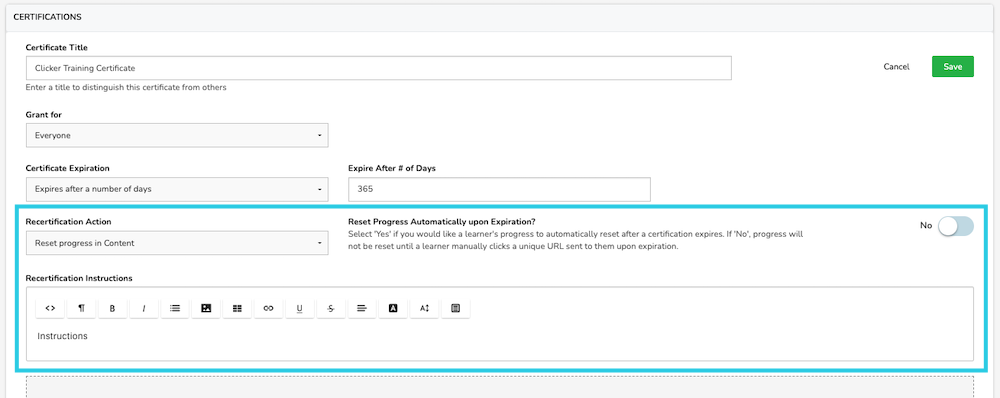This screenshot has width=1000, height=398.
Task: Apply italic formatting in editor toolbar
Action: click(x=144, y=308)
